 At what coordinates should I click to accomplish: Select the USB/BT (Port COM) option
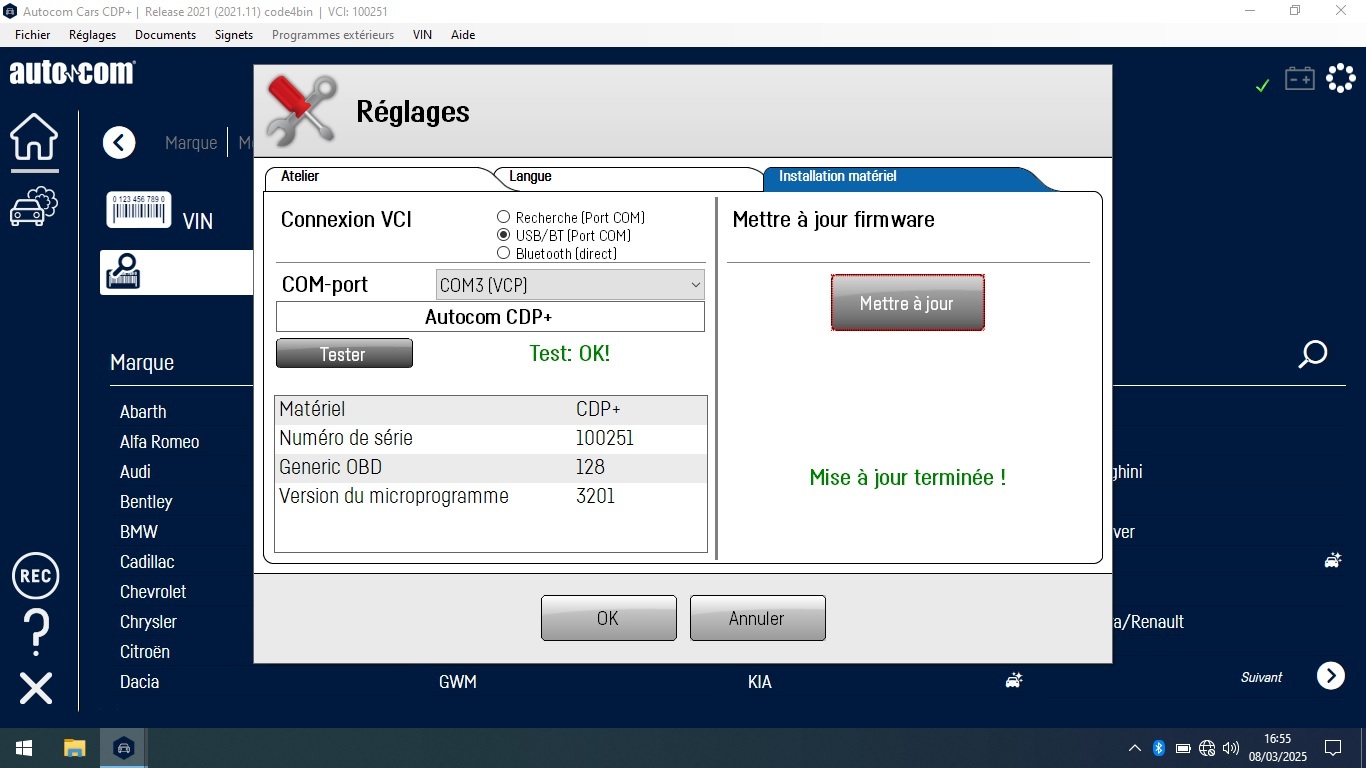click(564, 235)
